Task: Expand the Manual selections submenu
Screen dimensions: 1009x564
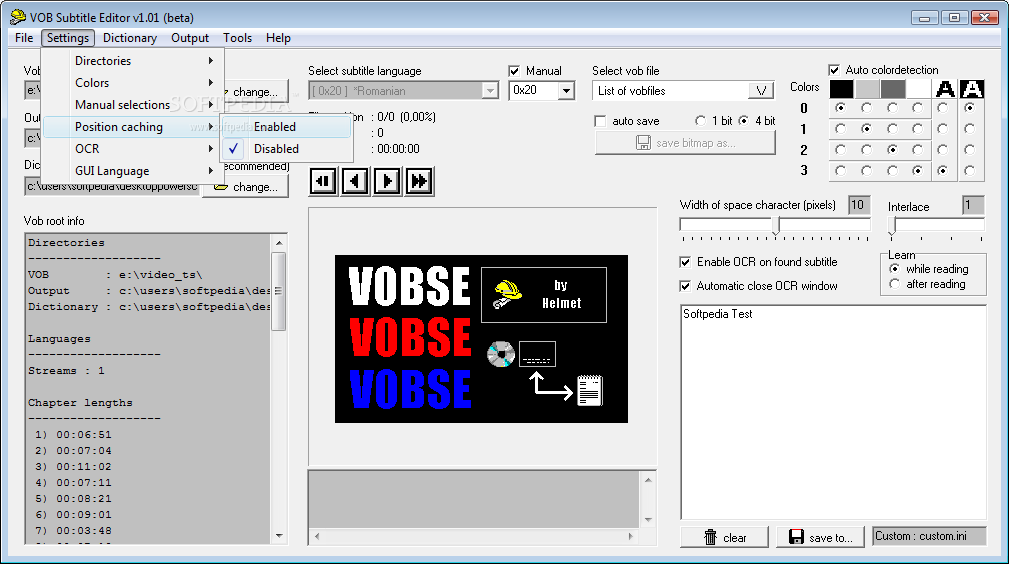Action: [133, 104]
